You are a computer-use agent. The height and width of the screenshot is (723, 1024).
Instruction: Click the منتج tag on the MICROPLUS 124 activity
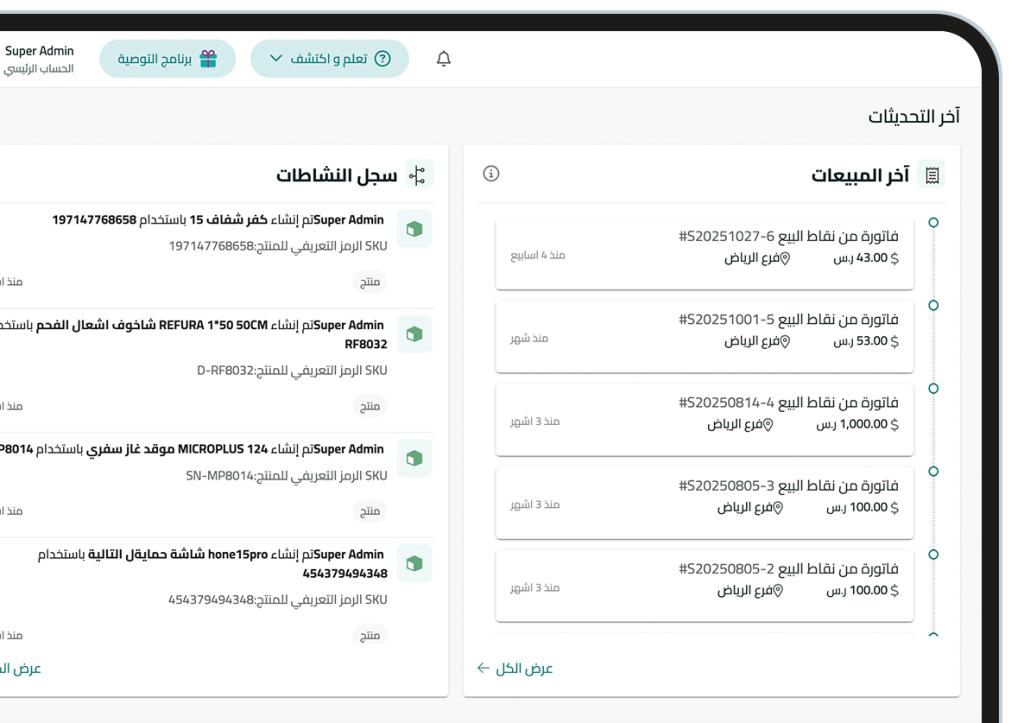coord(369,511)
